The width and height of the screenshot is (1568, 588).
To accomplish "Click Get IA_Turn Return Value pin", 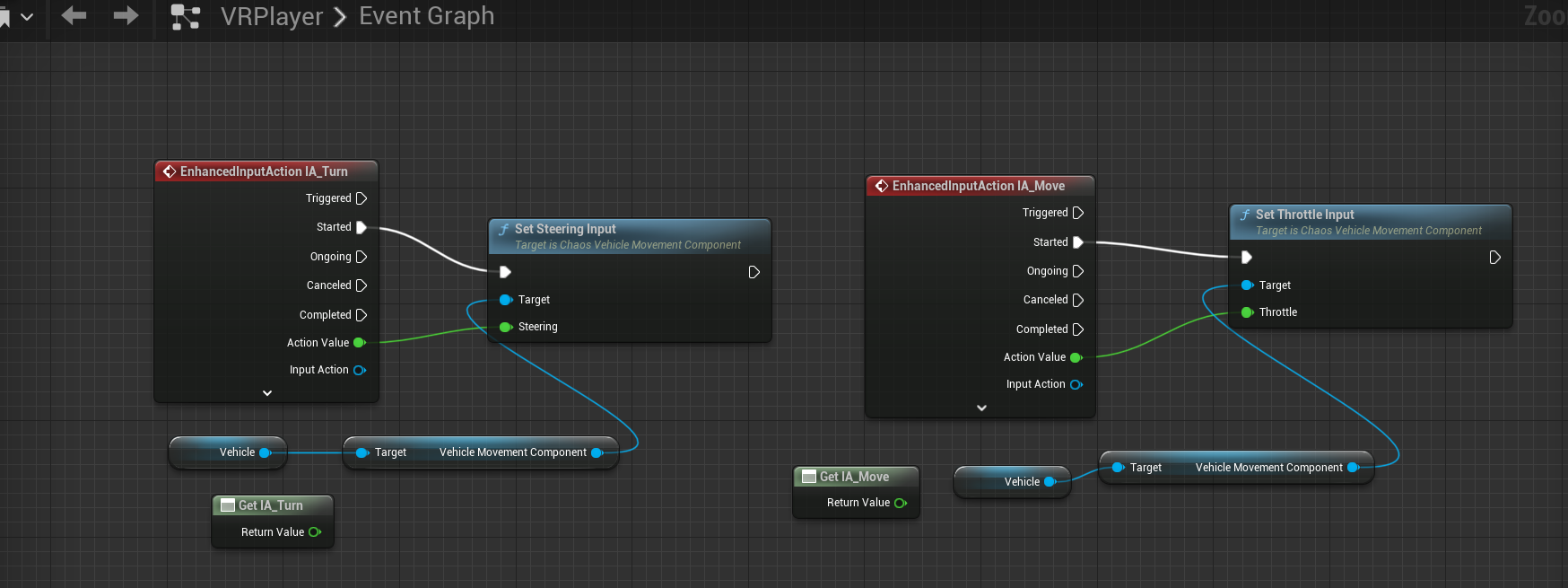I will click(315, 532).
